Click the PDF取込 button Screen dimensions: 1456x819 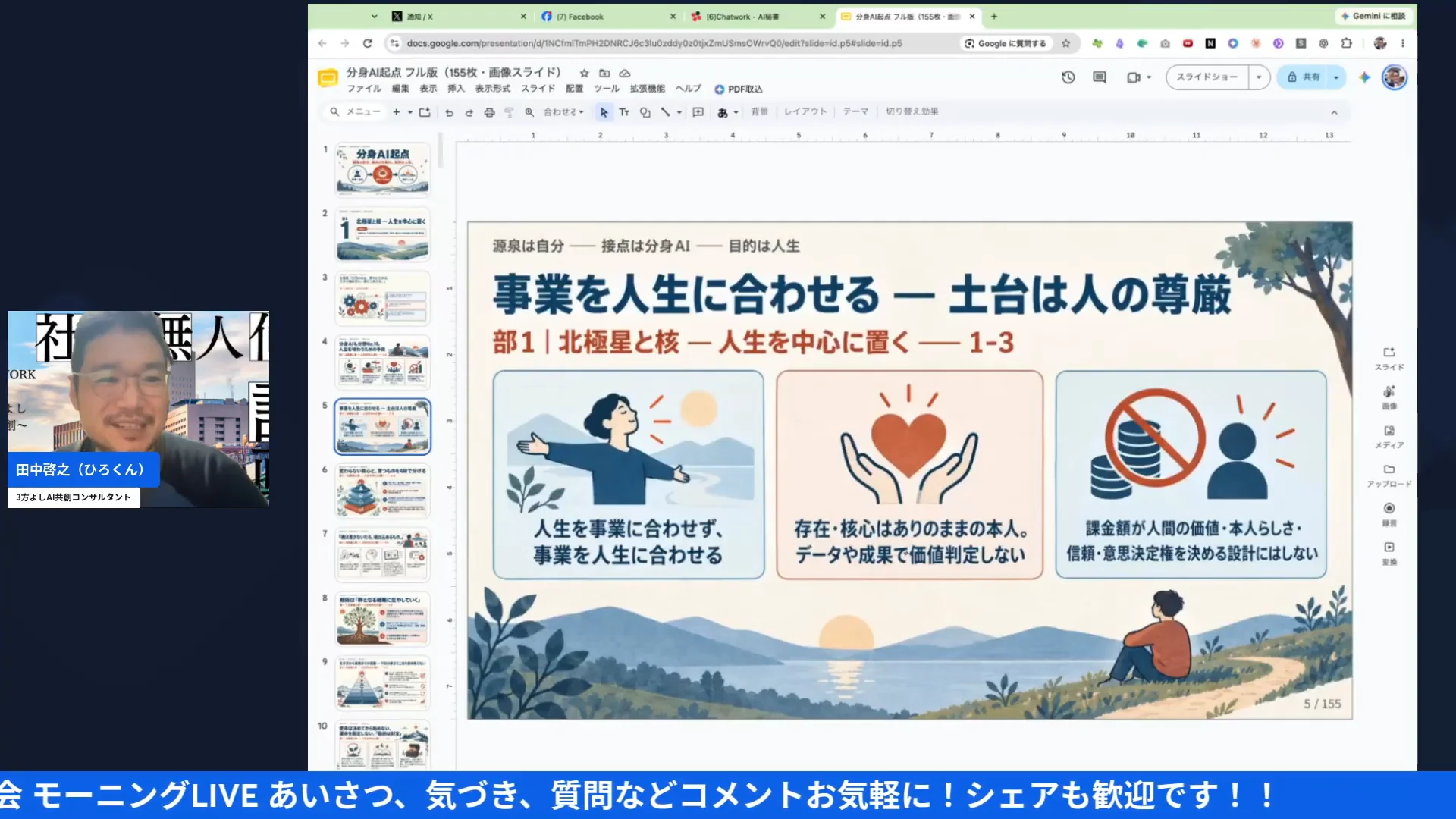[739, 89]
